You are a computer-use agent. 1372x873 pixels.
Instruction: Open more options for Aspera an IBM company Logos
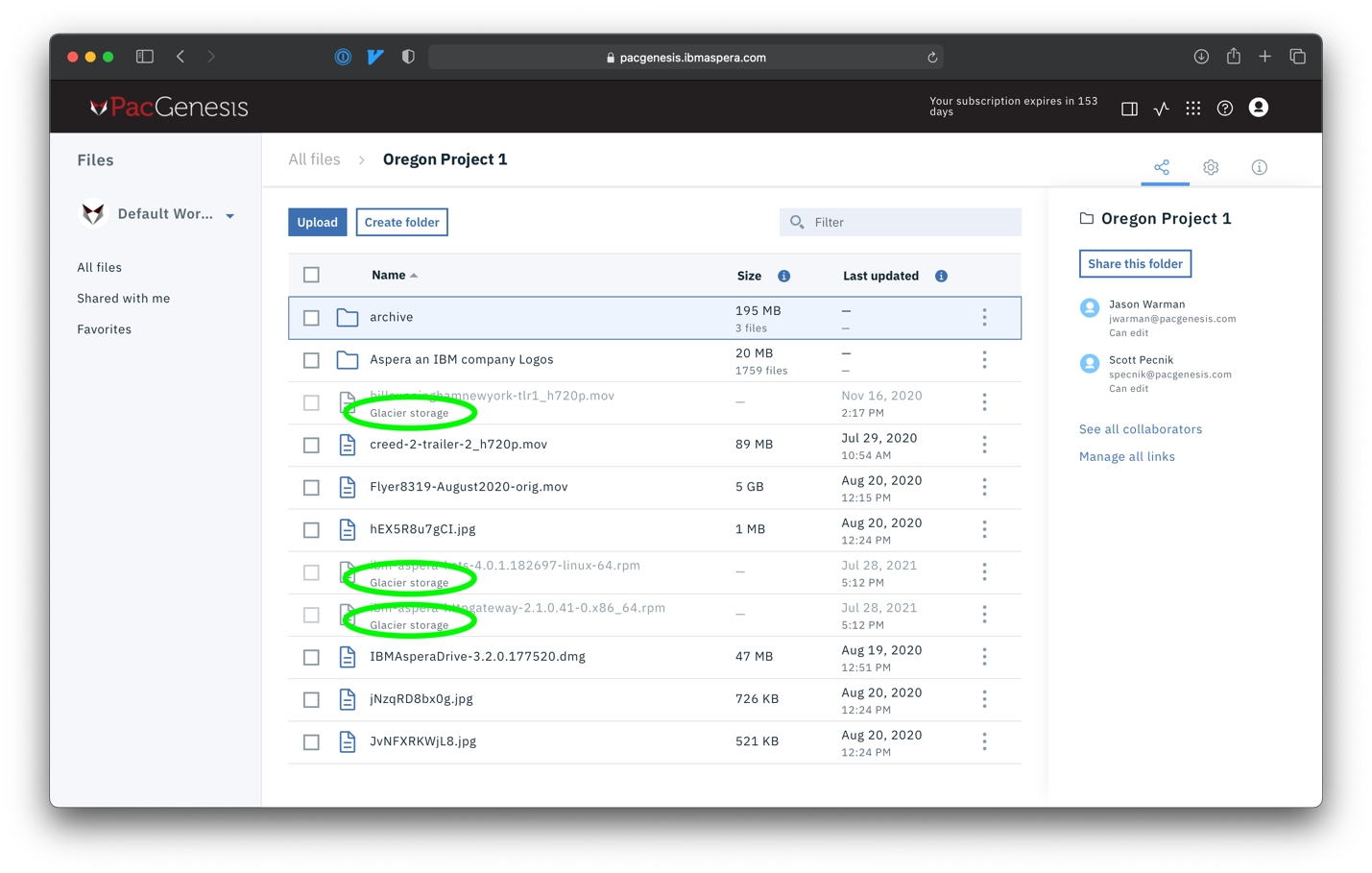pos(984,359)
